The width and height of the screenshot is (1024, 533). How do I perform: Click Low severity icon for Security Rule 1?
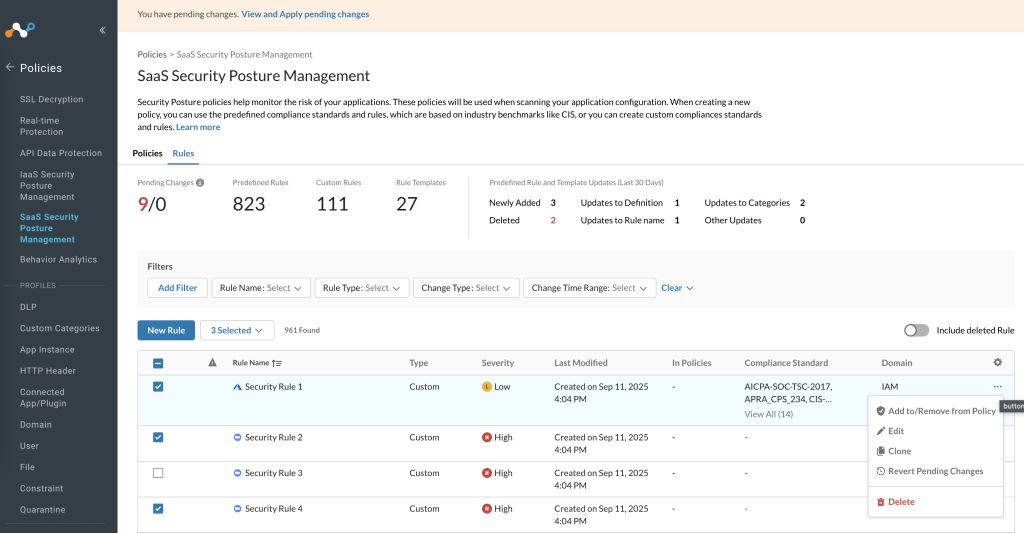coord(487,387)
